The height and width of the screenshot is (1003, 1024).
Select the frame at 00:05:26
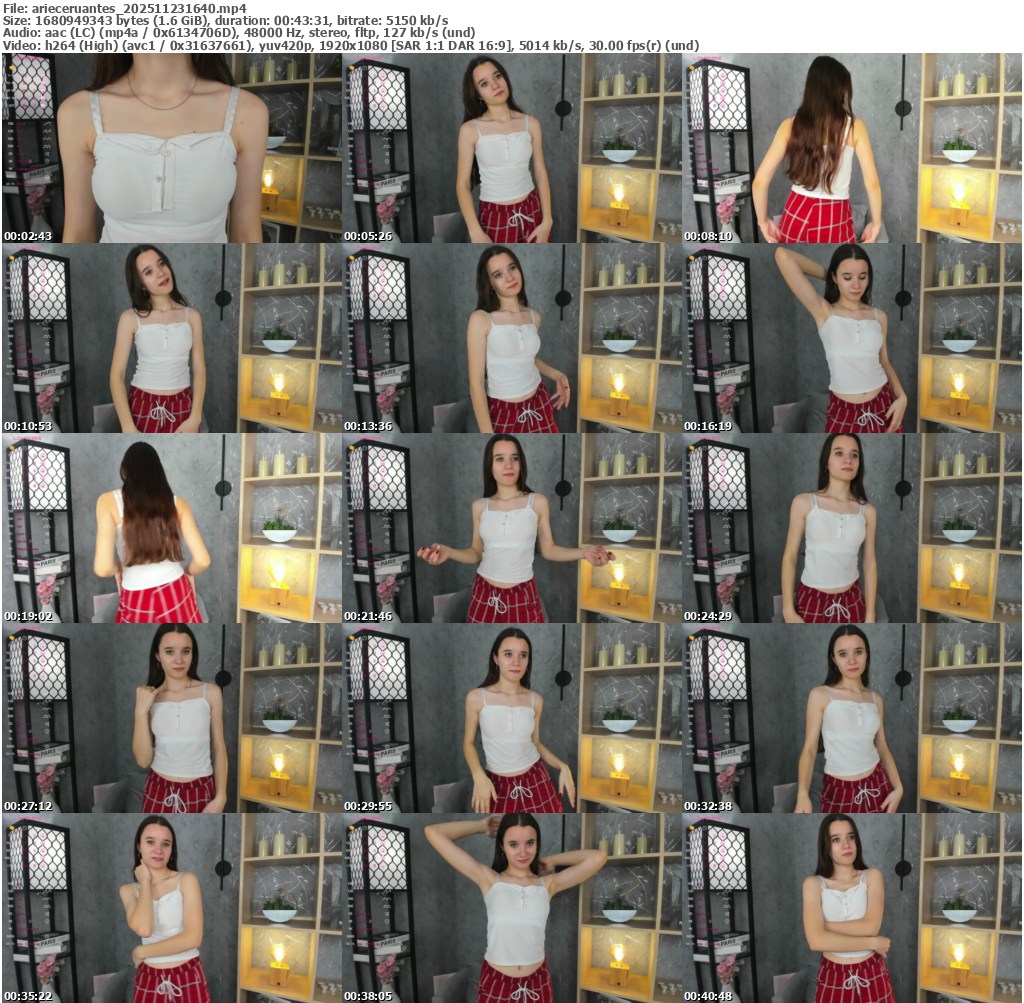[x=511, y=148]
